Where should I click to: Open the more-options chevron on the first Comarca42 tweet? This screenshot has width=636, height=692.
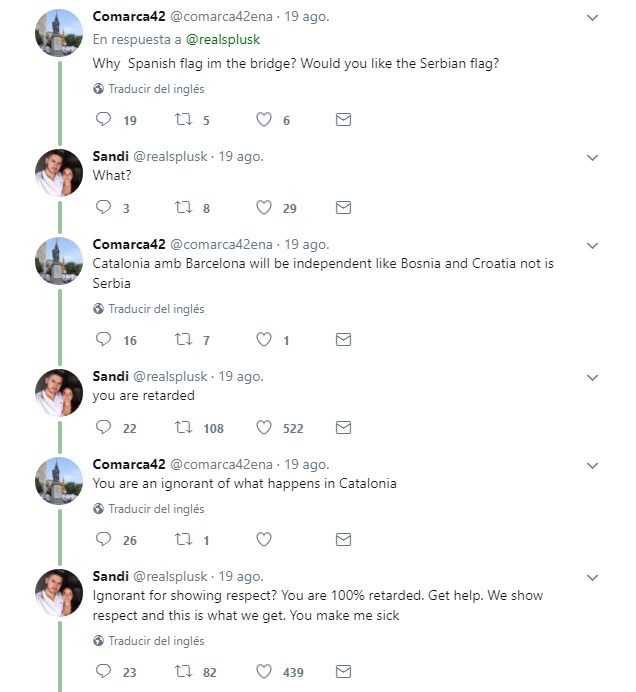[592, 18]
